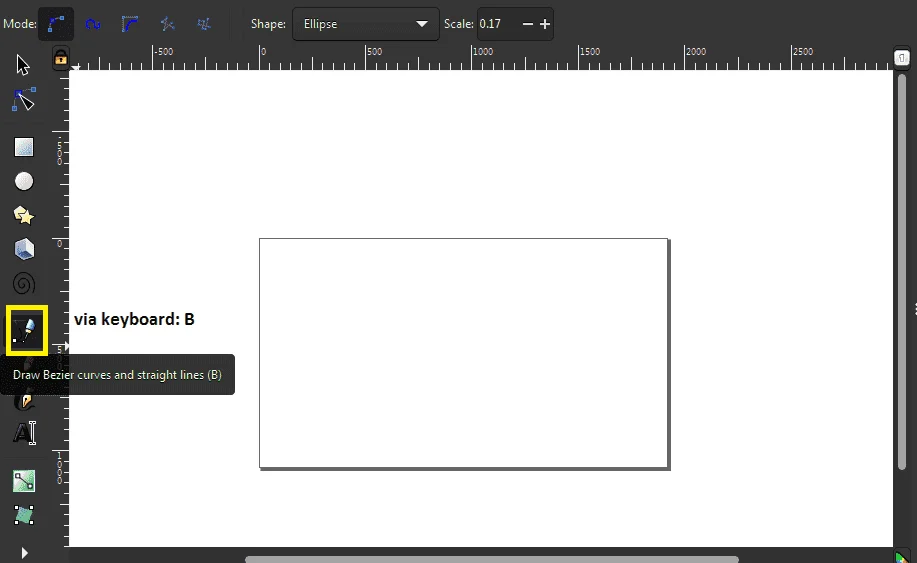The image size is (917, 563).
Task: Choose straight line segments mode
Action: 167,24
